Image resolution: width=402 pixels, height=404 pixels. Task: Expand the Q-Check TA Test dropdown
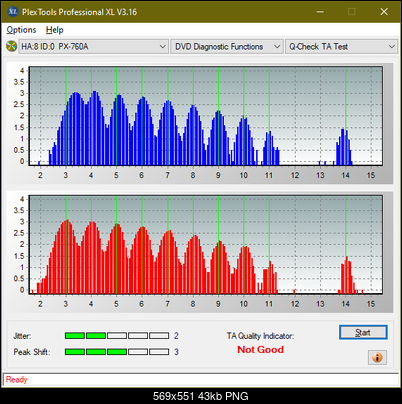click(x=341, y=47)
